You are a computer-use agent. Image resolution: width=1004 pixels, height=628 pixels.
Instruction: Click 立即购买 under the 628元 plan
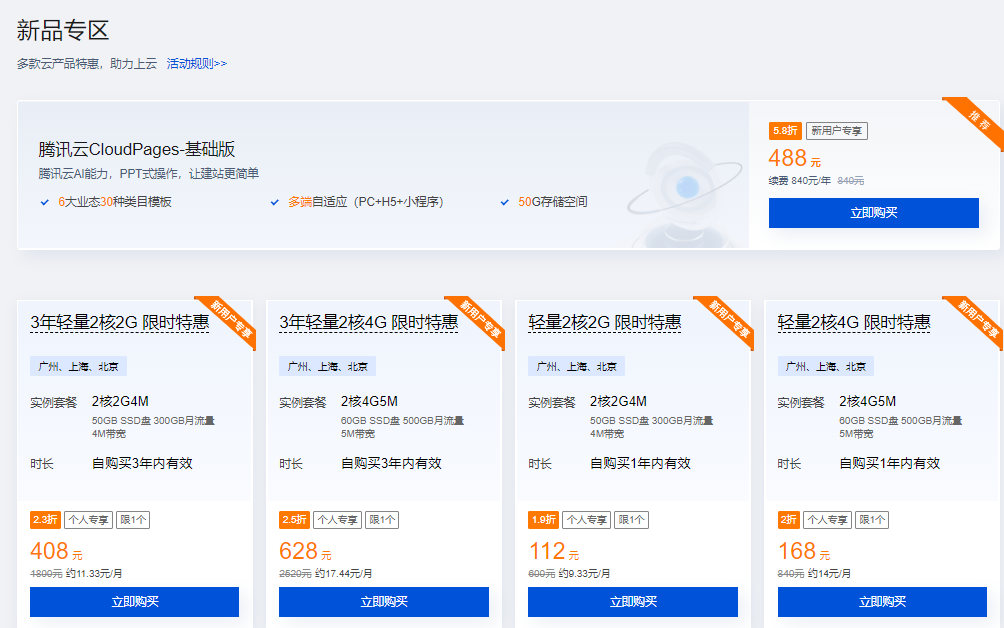(384, 602)
